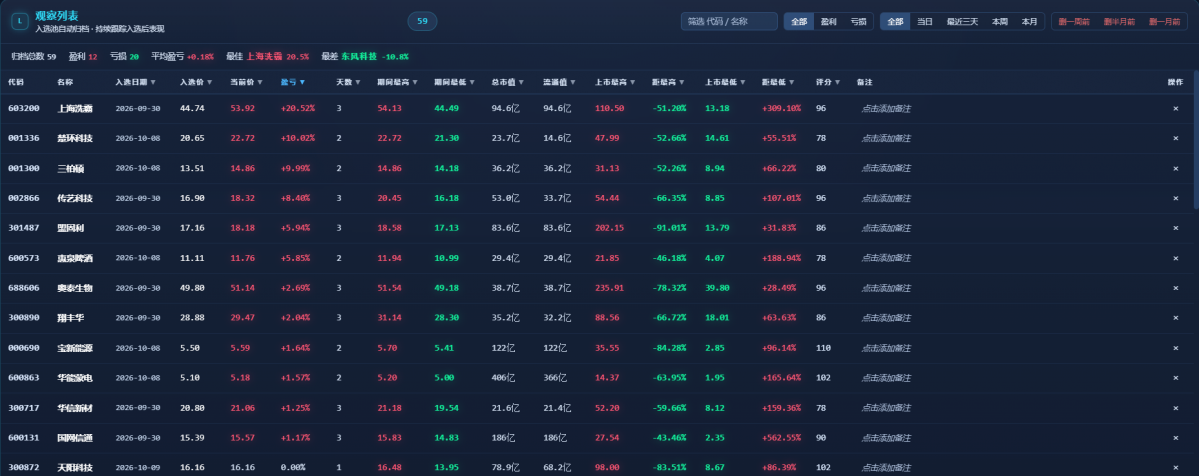The height and width of the screenshot is (476, 1199).
Task: Sort by the 距最低 column
Action: coord(778,82)
